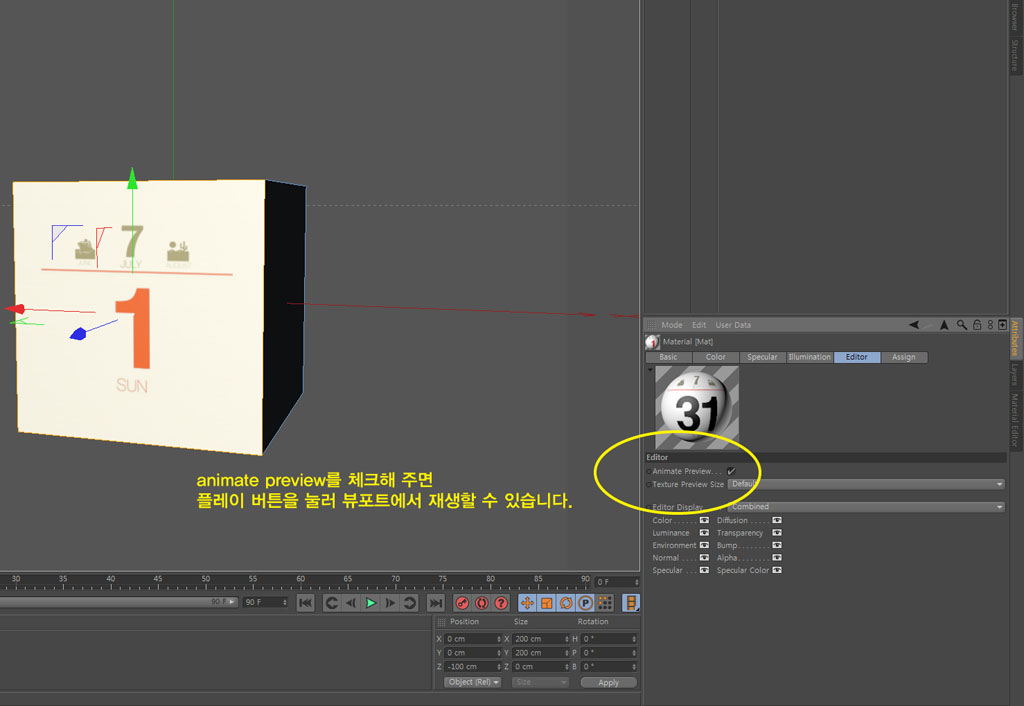Toggle the Transparency channel display checkbox

777,533
